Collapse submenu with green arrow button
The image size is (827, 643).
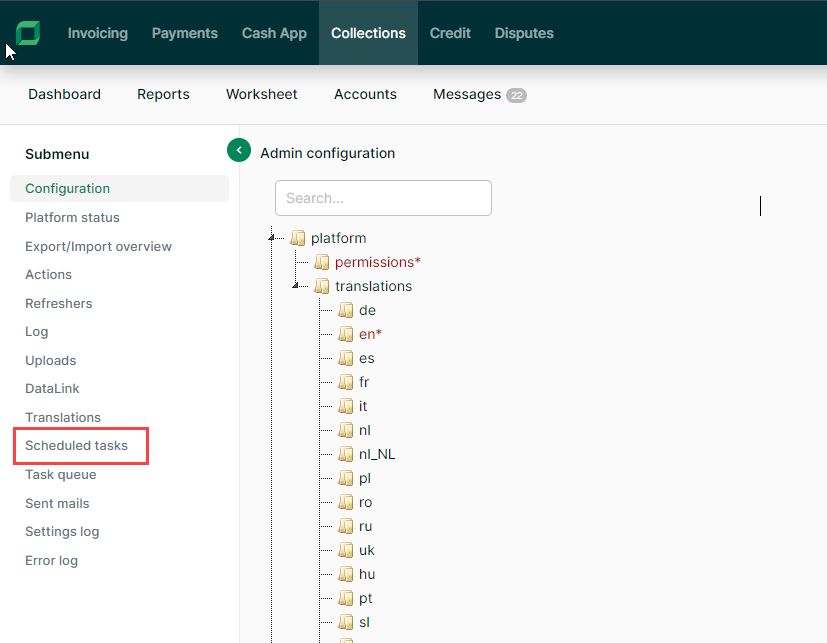click(x=239, y=150)
